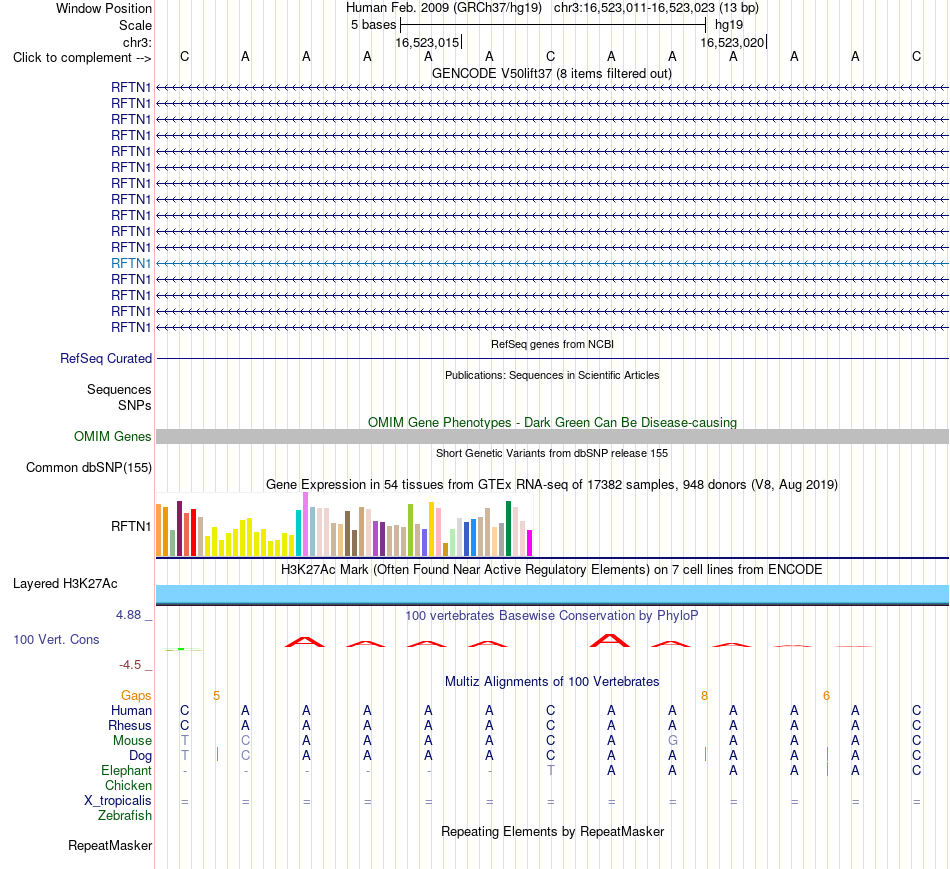Click the RFTN1 label beside the GTEx chart
The width and height of the screenshot is (950, 869).
[131, 526]
